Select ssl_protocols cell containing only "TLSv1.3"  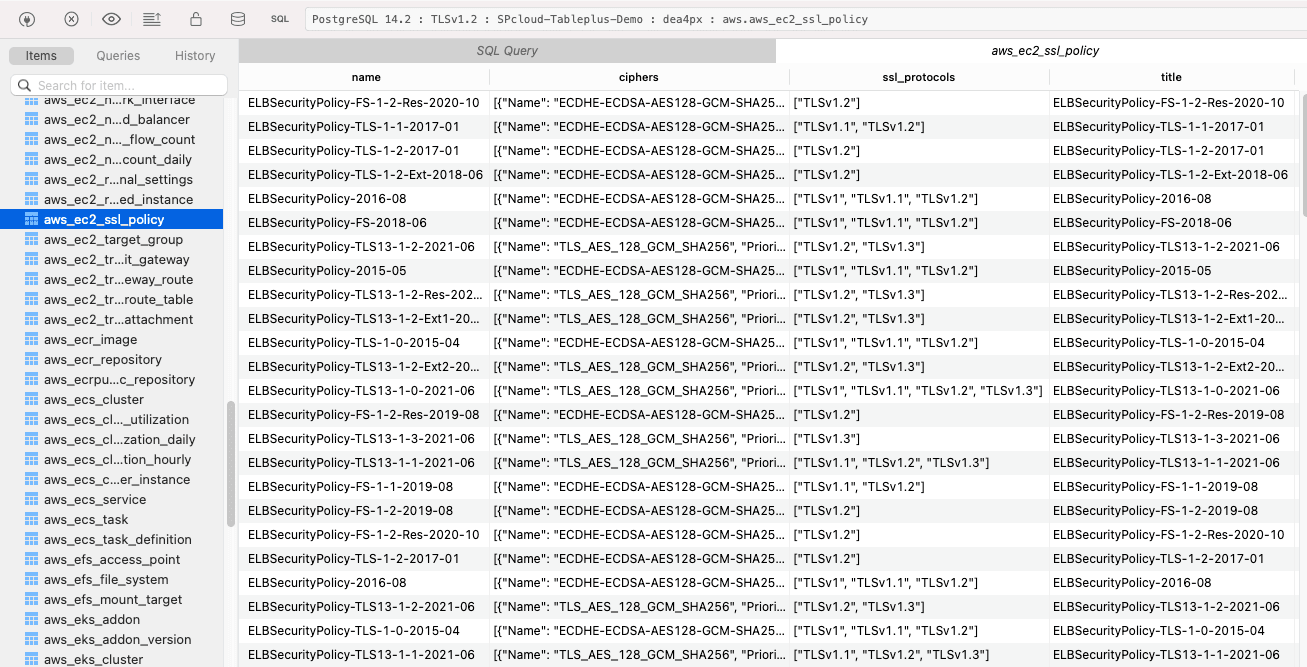pos(919,439)
